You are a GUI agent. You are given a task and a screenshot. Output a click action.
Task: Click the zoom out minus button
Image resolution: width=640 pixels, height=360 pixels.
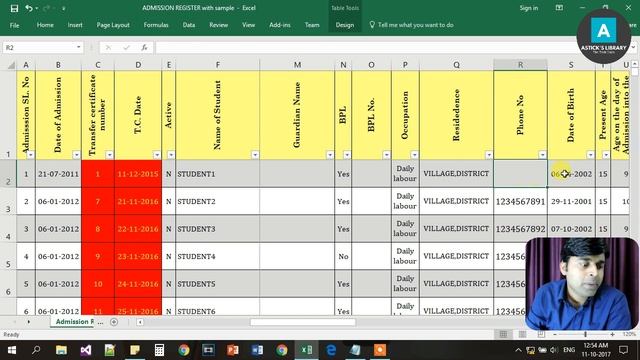[x=555, y=334]
